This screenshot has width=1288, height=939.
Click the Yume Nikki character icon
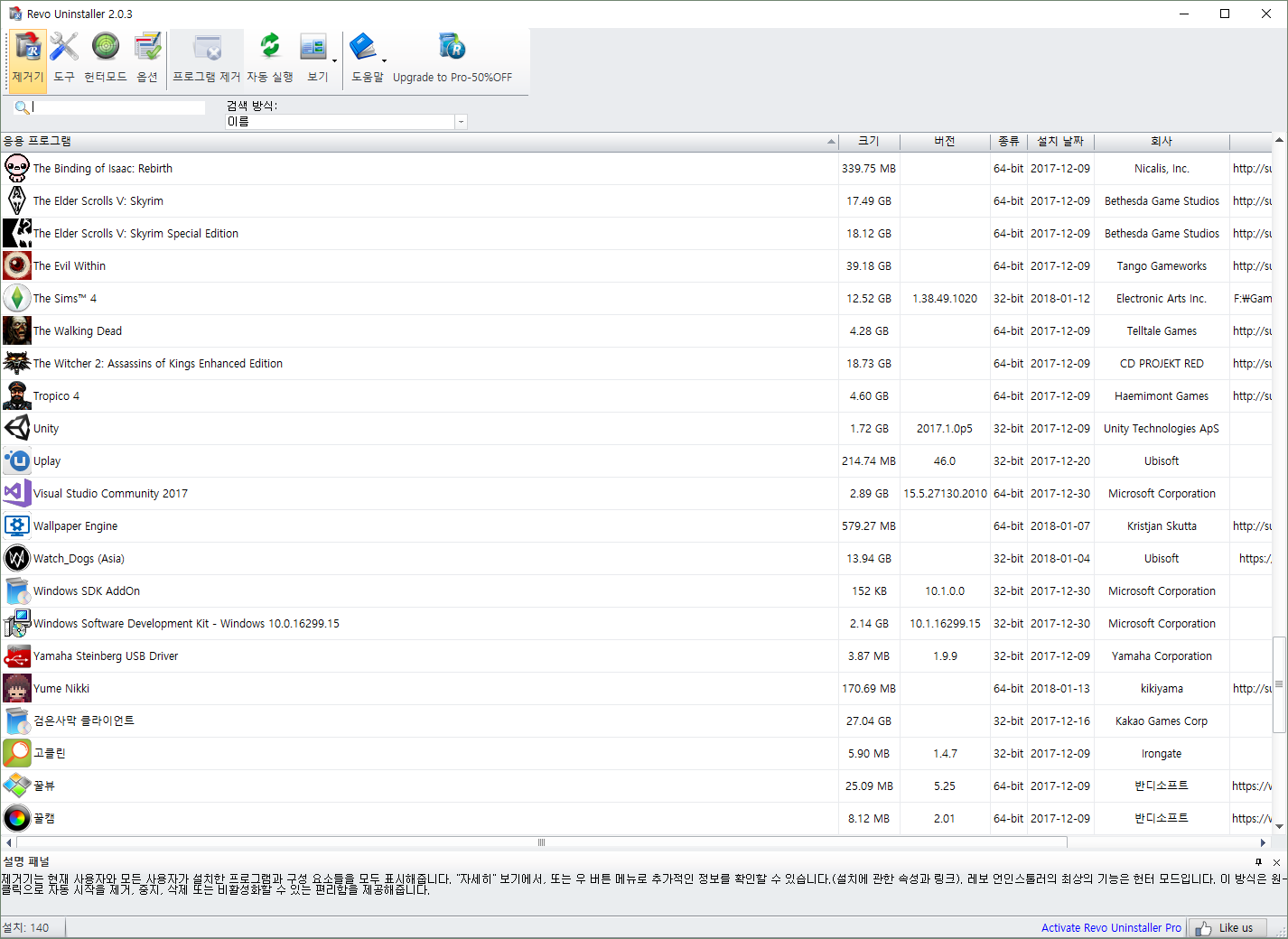coord(17,688)
